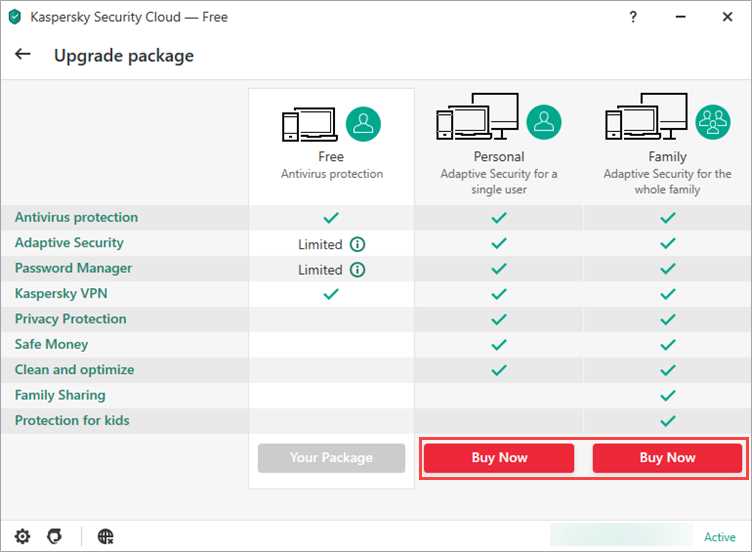Viewport: 752px width, 552px height.
Task: Open Settings gear icon at bottom
Action: click(22, 536)
